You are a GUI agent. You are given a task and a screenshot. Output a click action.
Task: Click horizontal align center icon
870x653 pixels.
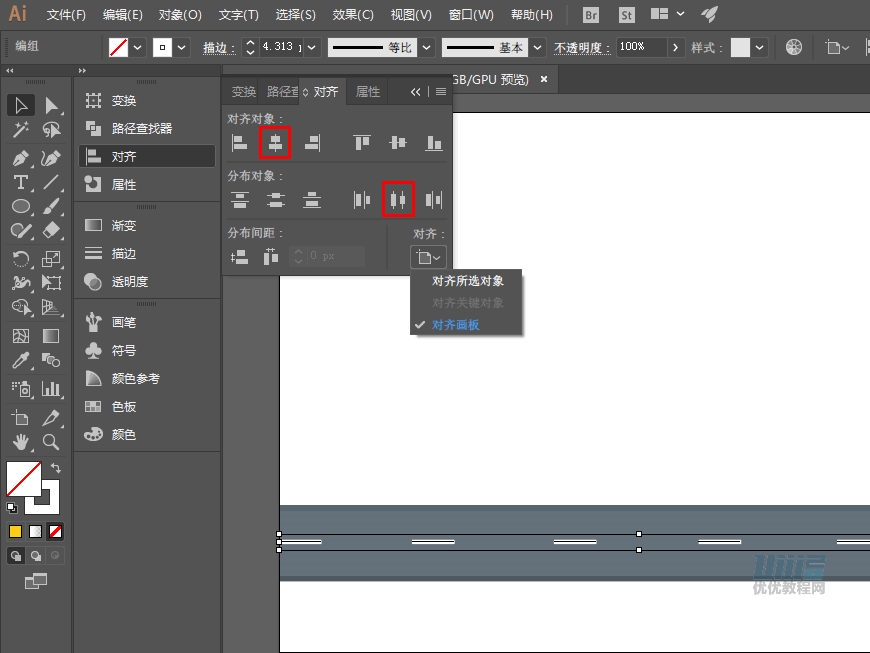pos(275,143)
